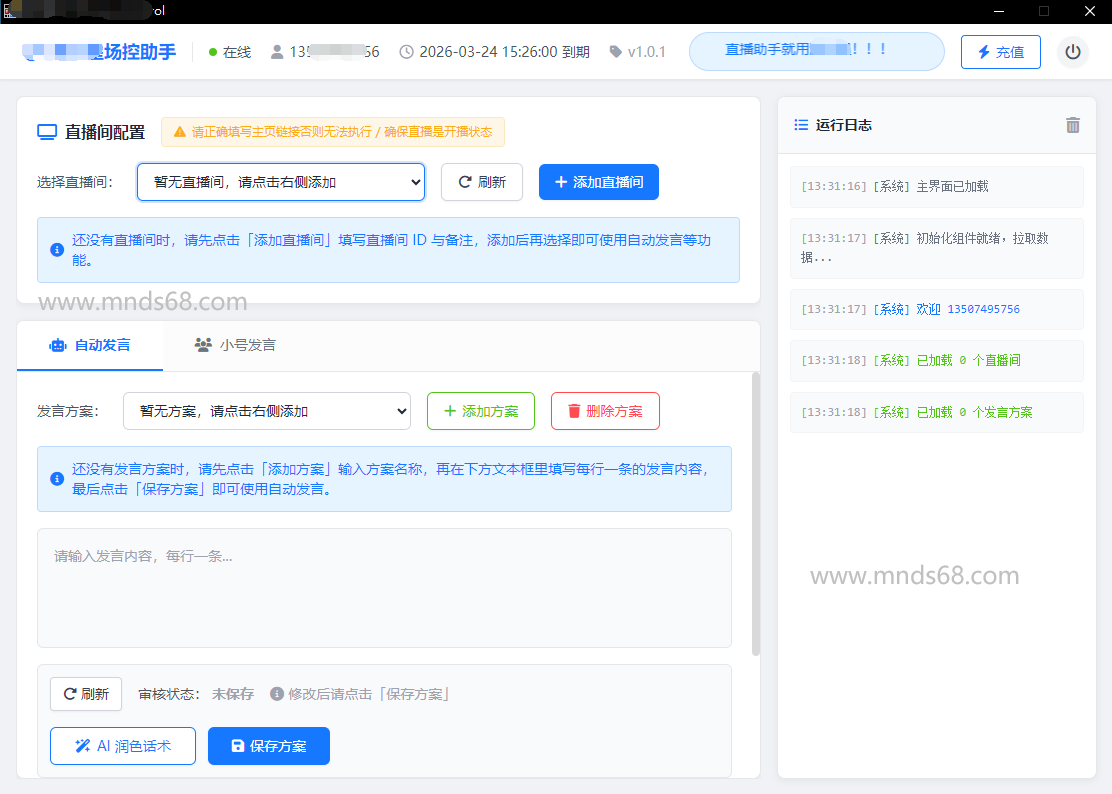Viewport: 1112px width, 794px height.
Task: Click the 添加直播间 button
Action: point(598,182)
